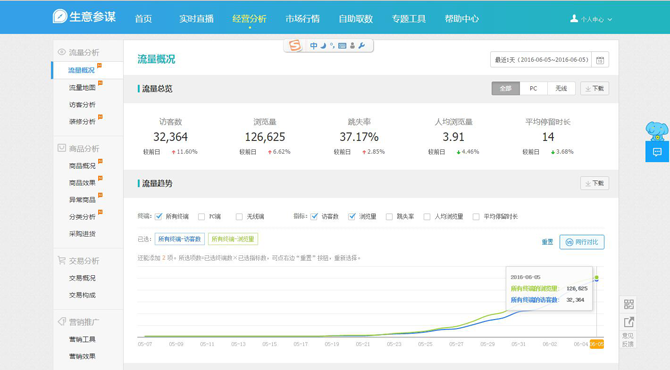Click the 访客数 value 32,364

click(170, 137)
